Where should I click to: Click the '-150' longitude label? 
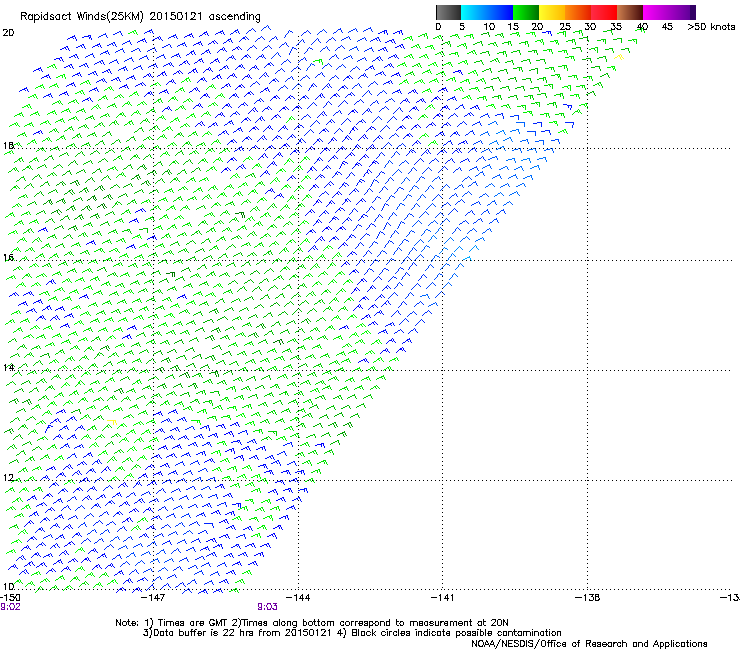tap(10, 598)
